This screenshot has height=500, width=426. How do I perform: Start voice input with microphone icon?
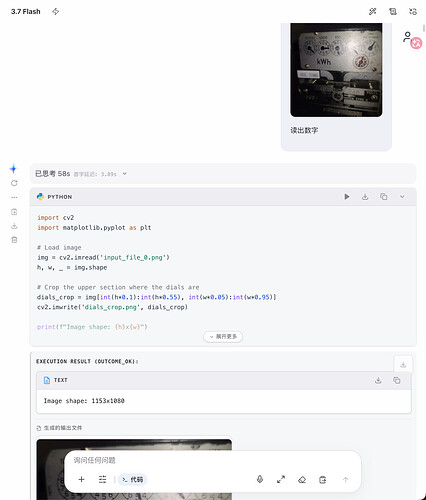pos(260,480)
